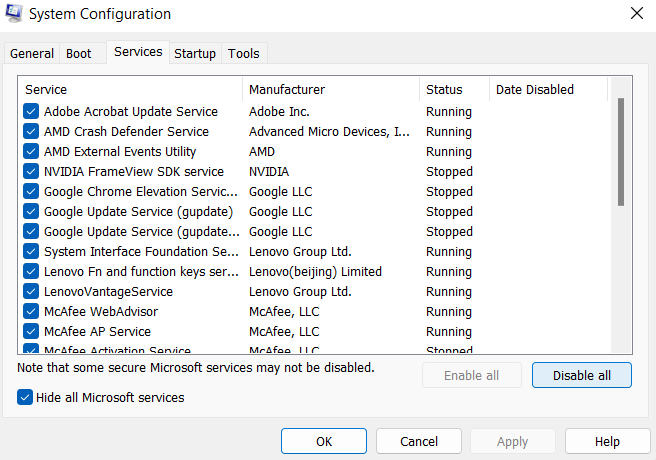Image resolution: width=656 pixels, height=460 pixels.
Task: Toggle AMD Crash Defender Service checkbox
Action: [31, 132]
